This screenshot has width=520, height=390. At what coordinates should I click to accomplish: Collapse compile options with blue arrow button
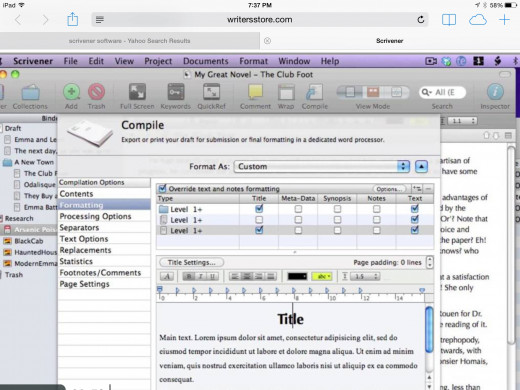coord(421,166)
